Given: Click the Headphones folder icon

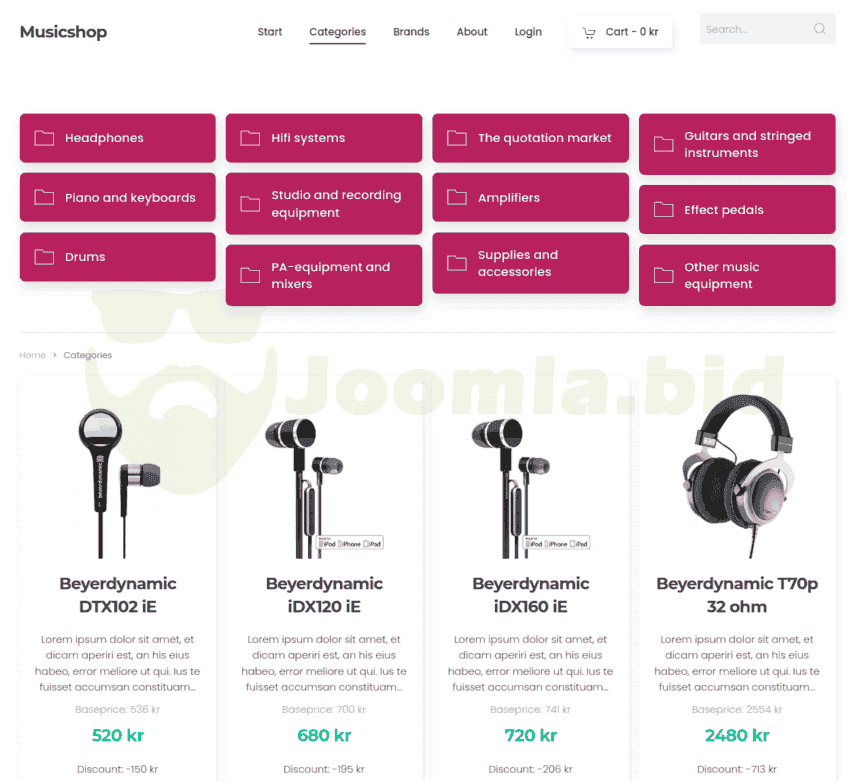Looking at the screenshot, I should click(44, 138).
